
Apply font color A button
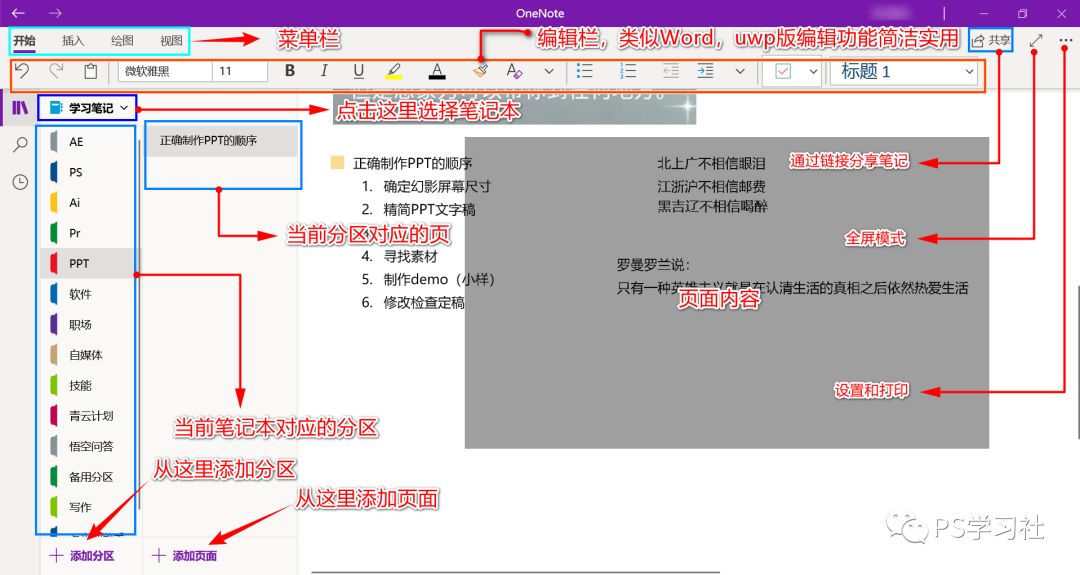click(x=437, y=71)
